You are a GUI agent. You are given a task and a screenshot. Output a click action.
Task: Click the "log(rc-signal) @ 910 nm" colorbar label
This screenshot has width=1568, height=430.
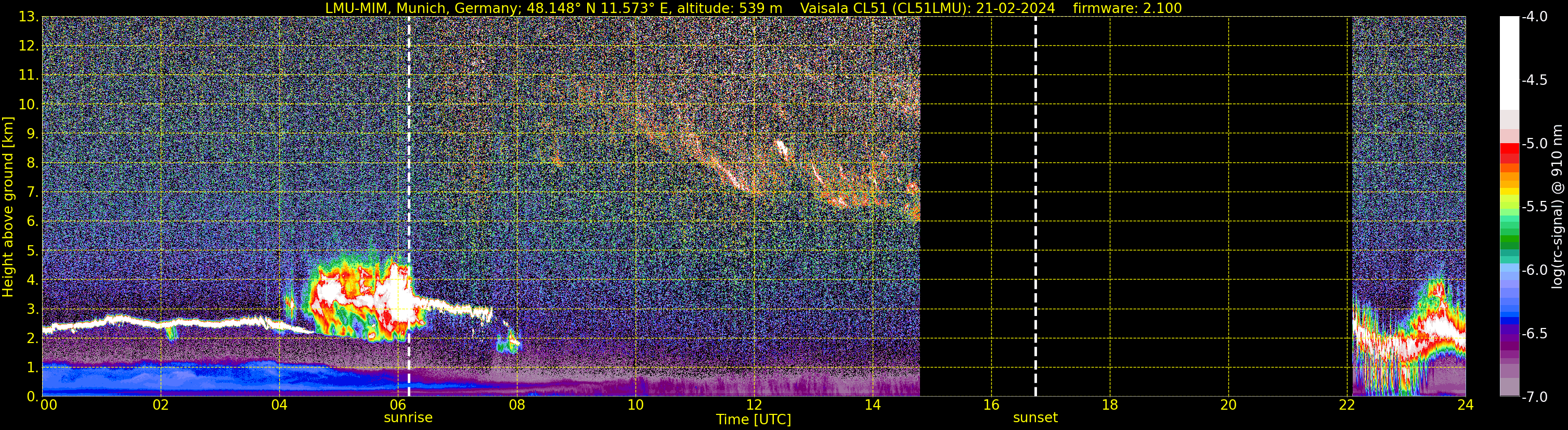point(1557,207)
